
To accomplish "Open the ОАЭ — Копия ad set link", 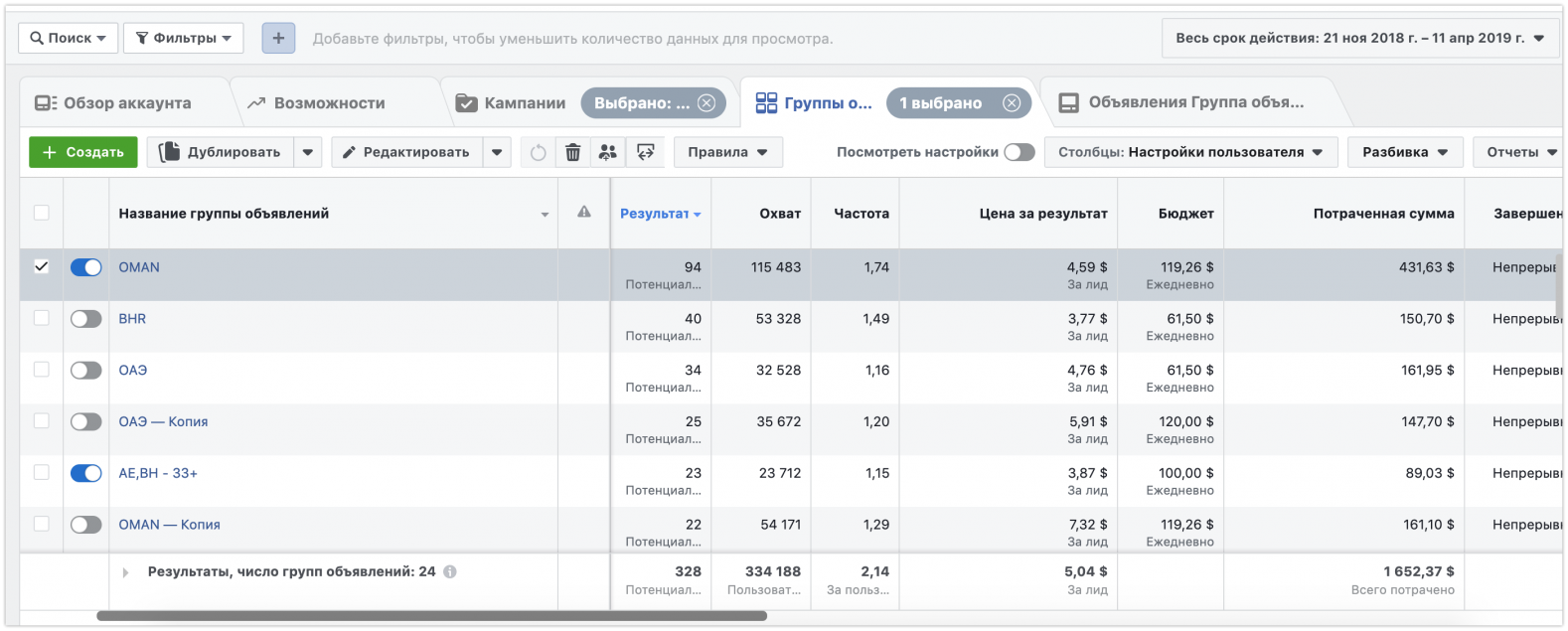I will click(x=163, y=421).
